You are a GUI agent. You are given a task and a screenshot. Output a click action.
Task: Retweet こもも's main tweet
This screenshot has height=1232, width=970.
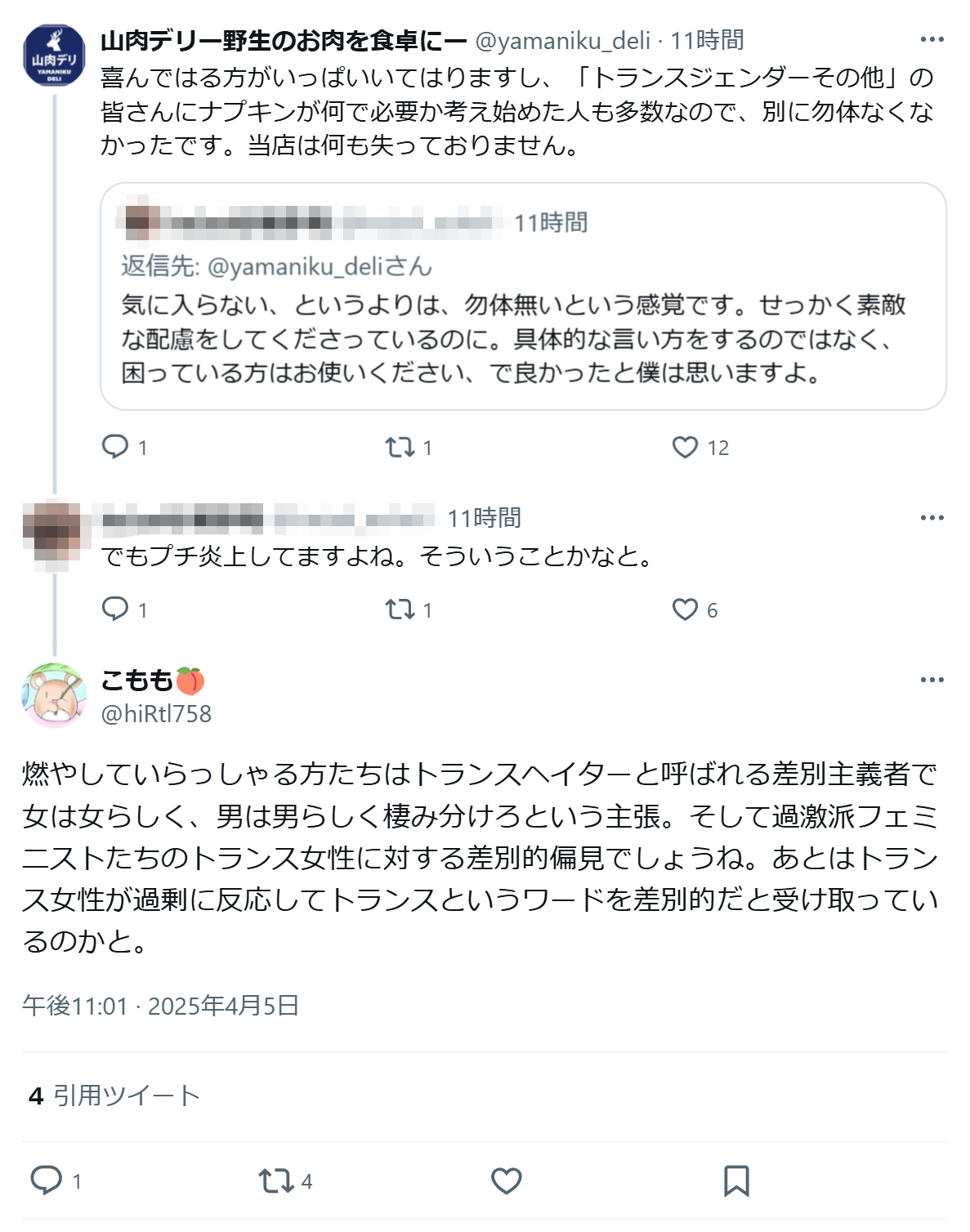coord(275,1181)
